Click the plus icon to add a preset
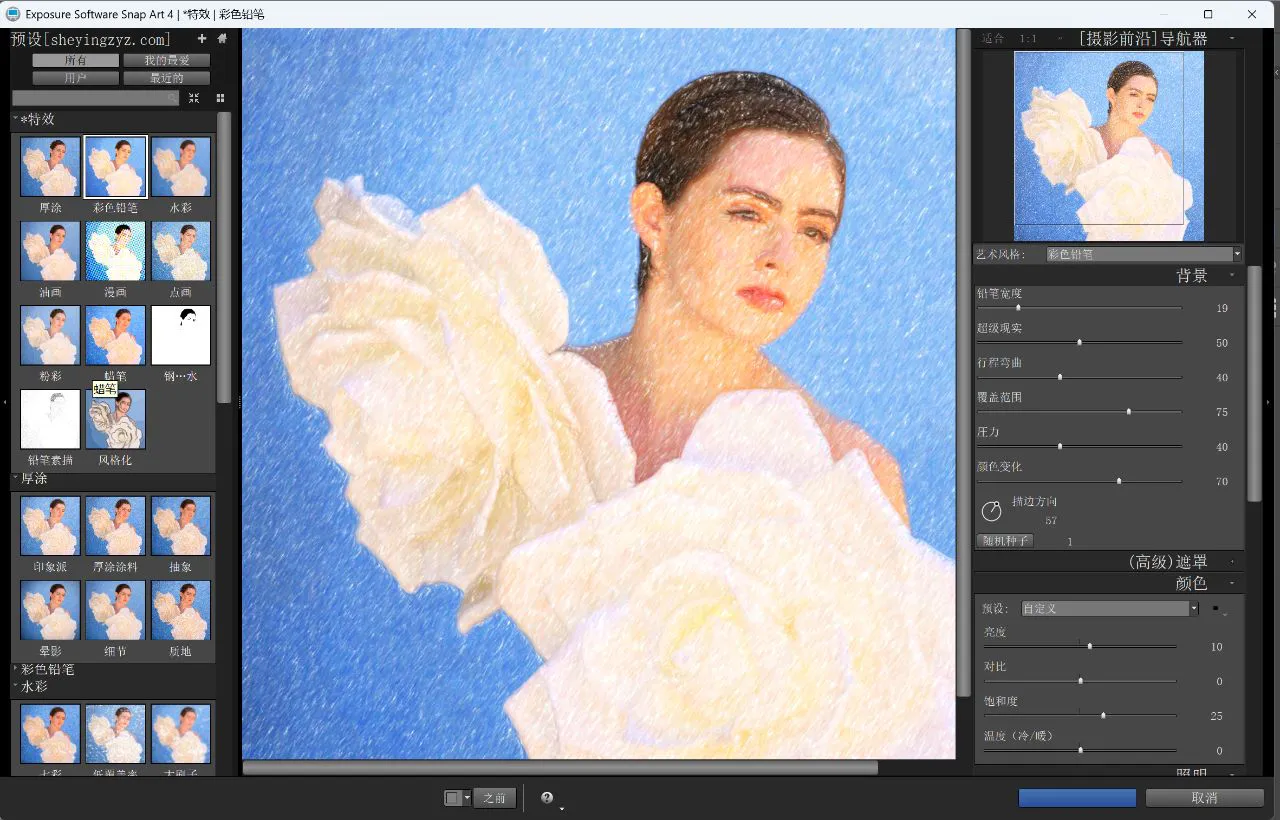1280x820 pixels. pyautogui.click(x=202, y=39)
